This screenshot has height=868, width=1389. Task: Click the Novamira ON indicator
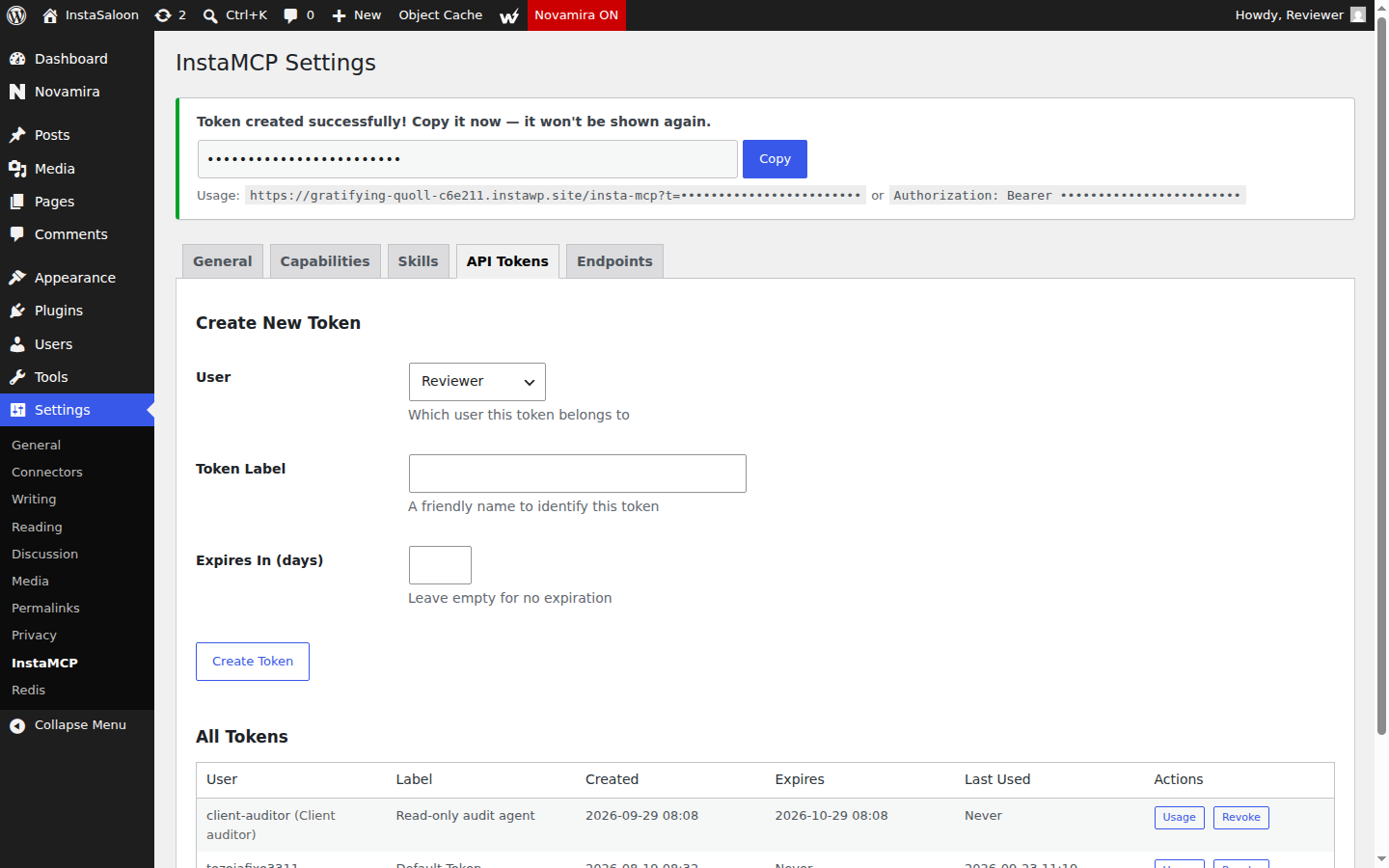coord(577,15)
